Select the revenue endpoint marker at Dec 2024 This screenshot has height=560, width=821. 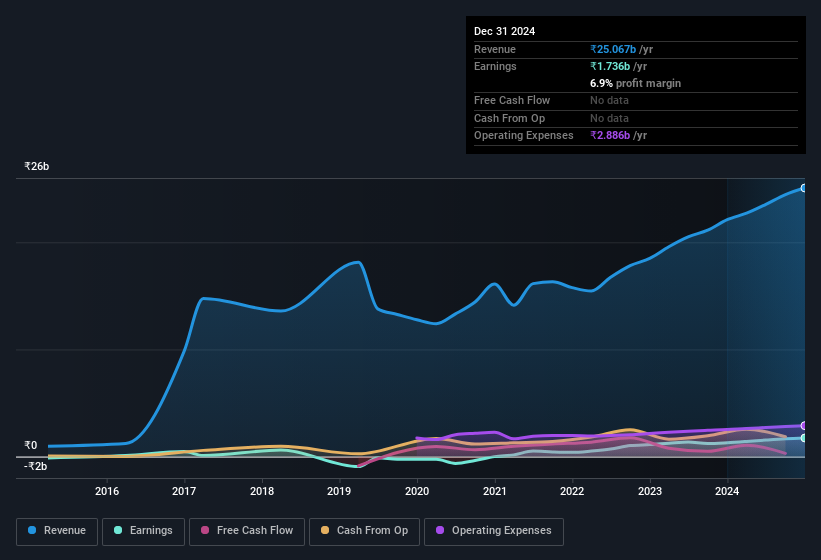pyautogui.click(x=804, y=188)
